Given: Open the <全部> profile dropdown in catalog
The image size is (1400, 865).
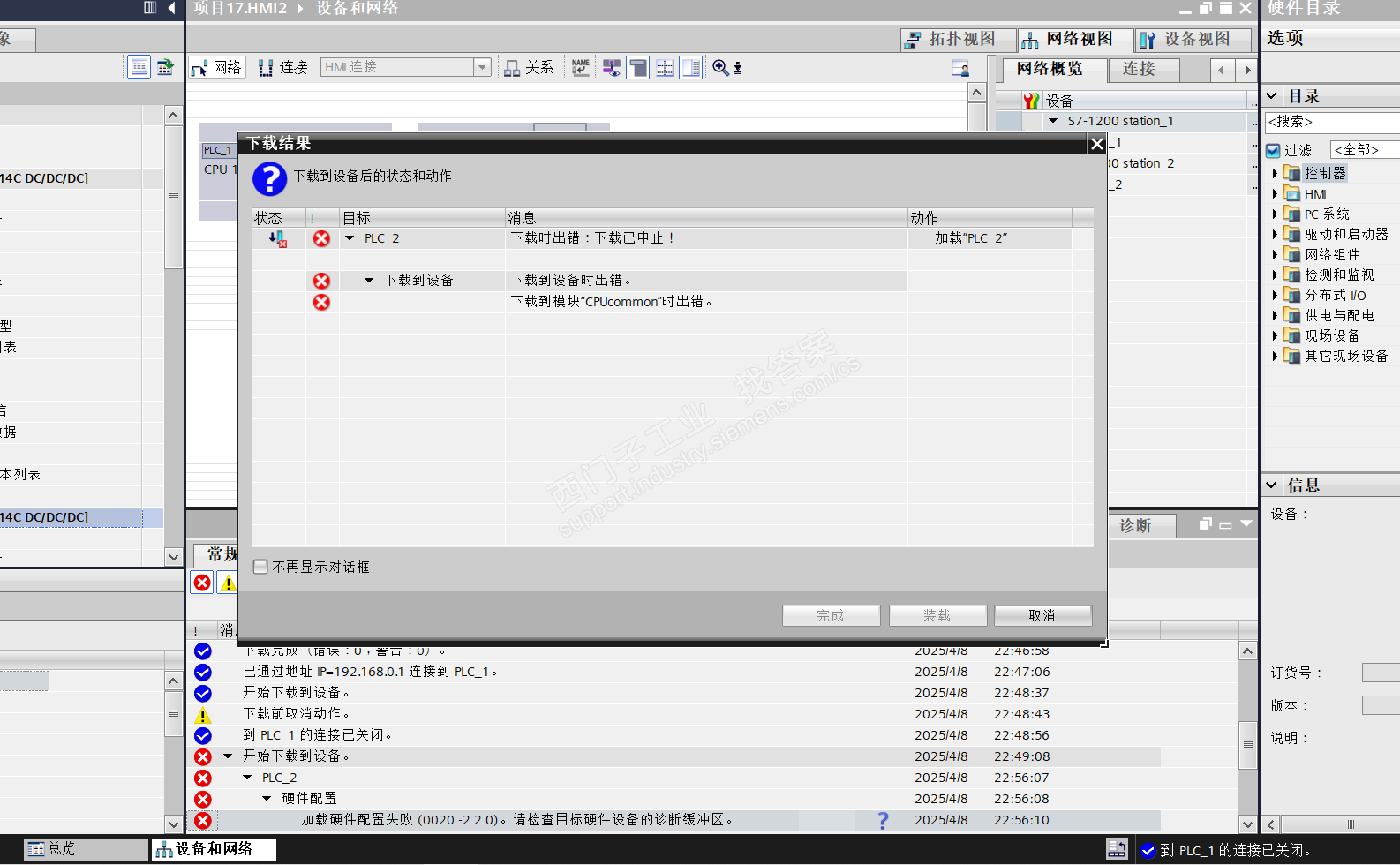Looking at the screenshot, I should pos(1365,150).
